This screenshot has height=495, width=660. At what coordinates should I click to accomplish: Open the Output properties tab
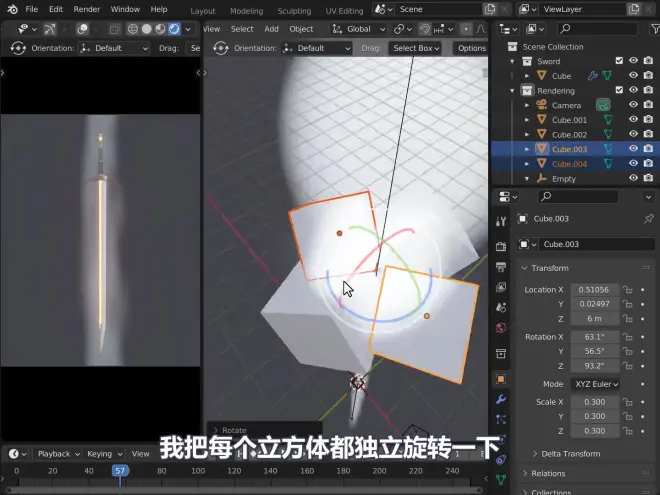501,267
